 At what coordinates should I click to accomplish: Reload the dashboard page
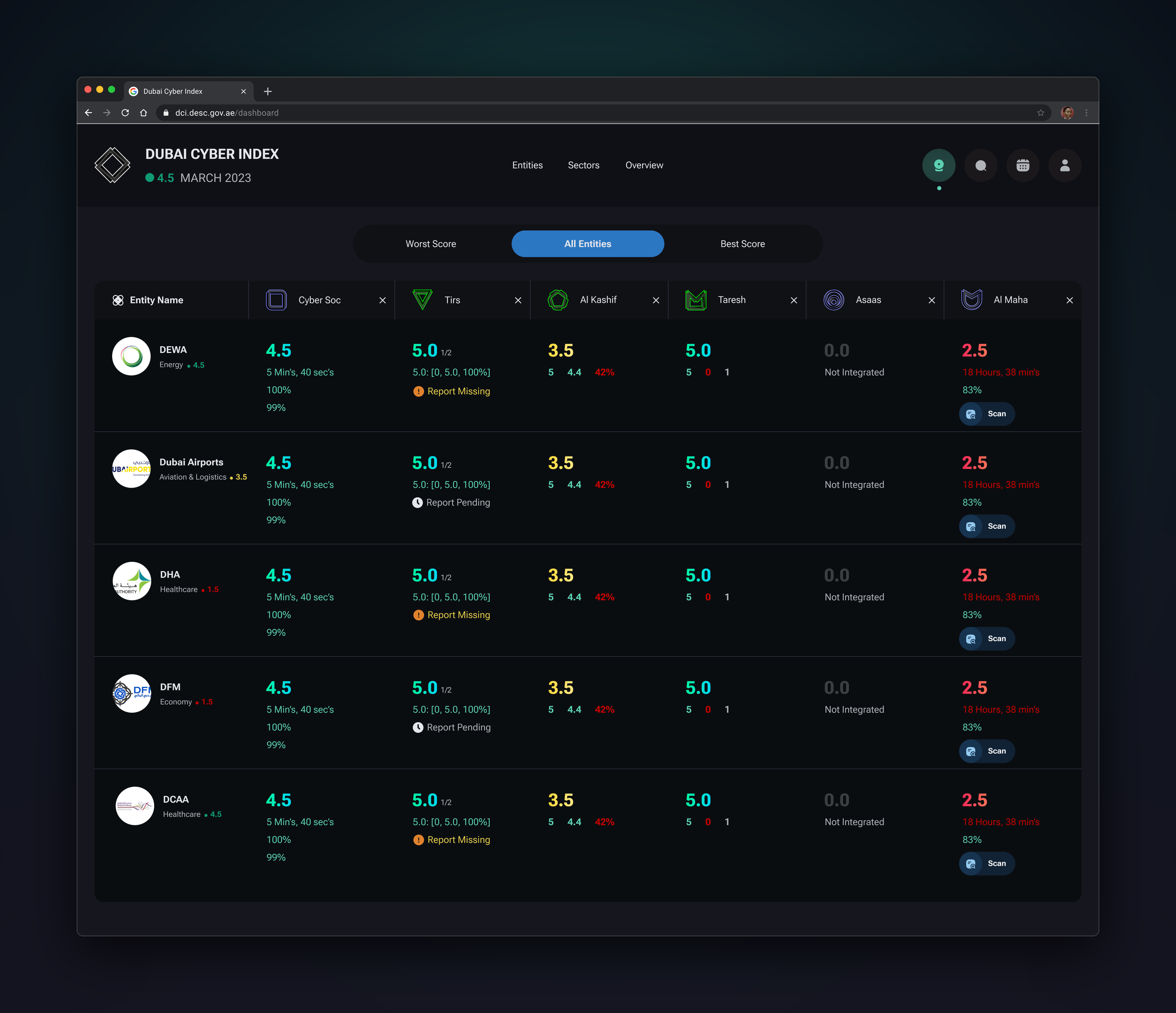pos(125,113)
